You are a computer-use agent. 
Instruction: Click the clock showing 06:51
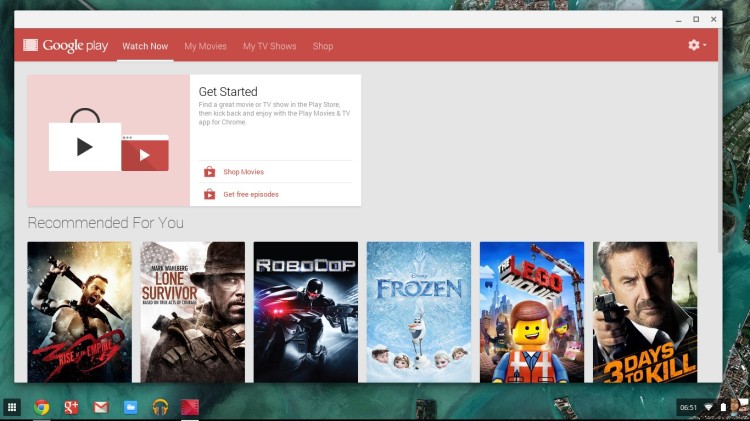(688, 408)
